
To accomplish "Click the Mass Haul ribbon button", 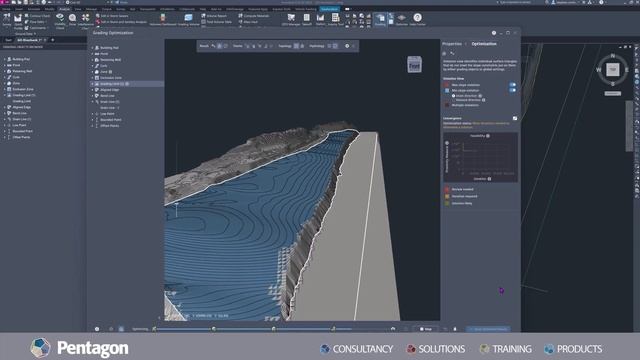I will (x=248, y=22).
